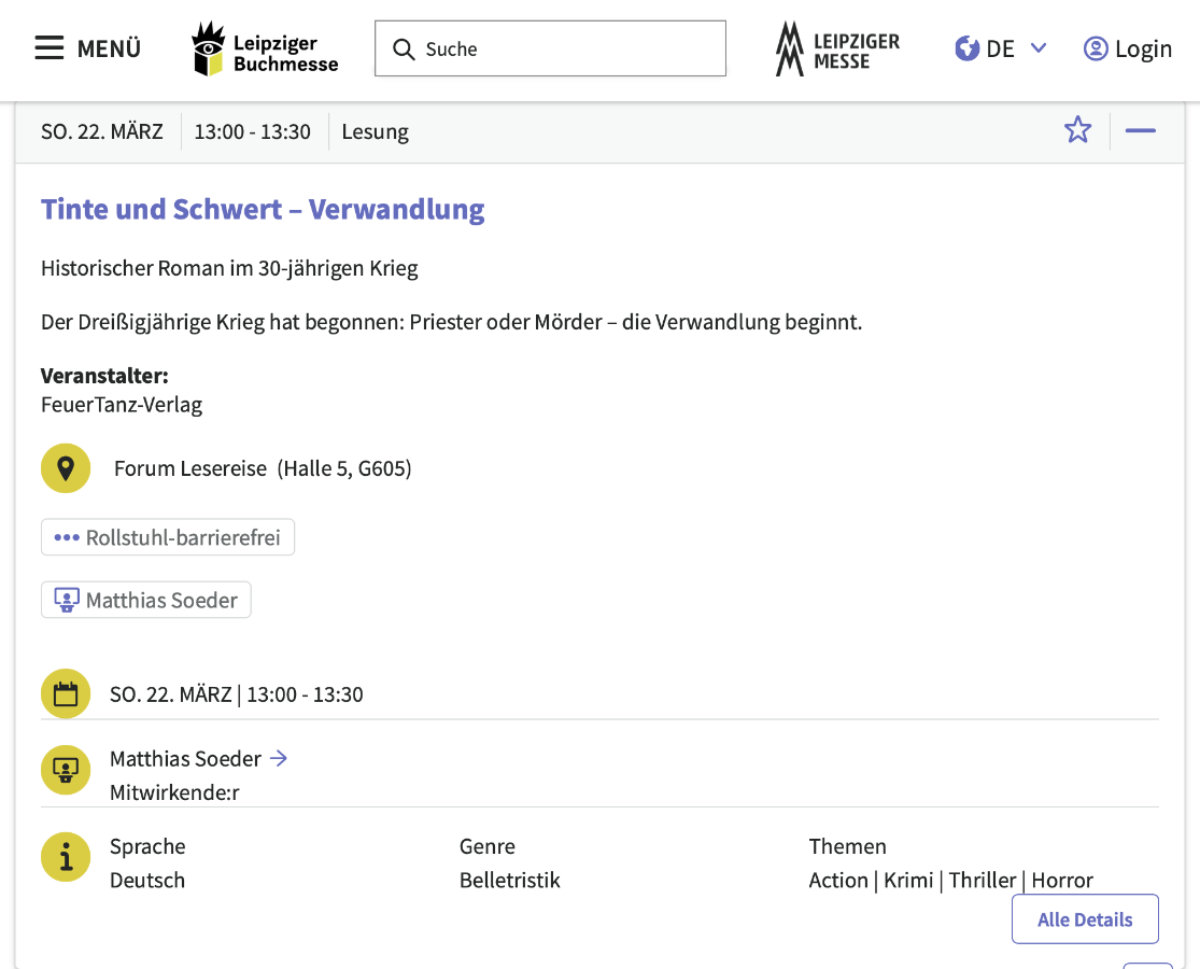Click the Alle Details button
Screen dimensions: 1200x969
[x=1085, y=919]
